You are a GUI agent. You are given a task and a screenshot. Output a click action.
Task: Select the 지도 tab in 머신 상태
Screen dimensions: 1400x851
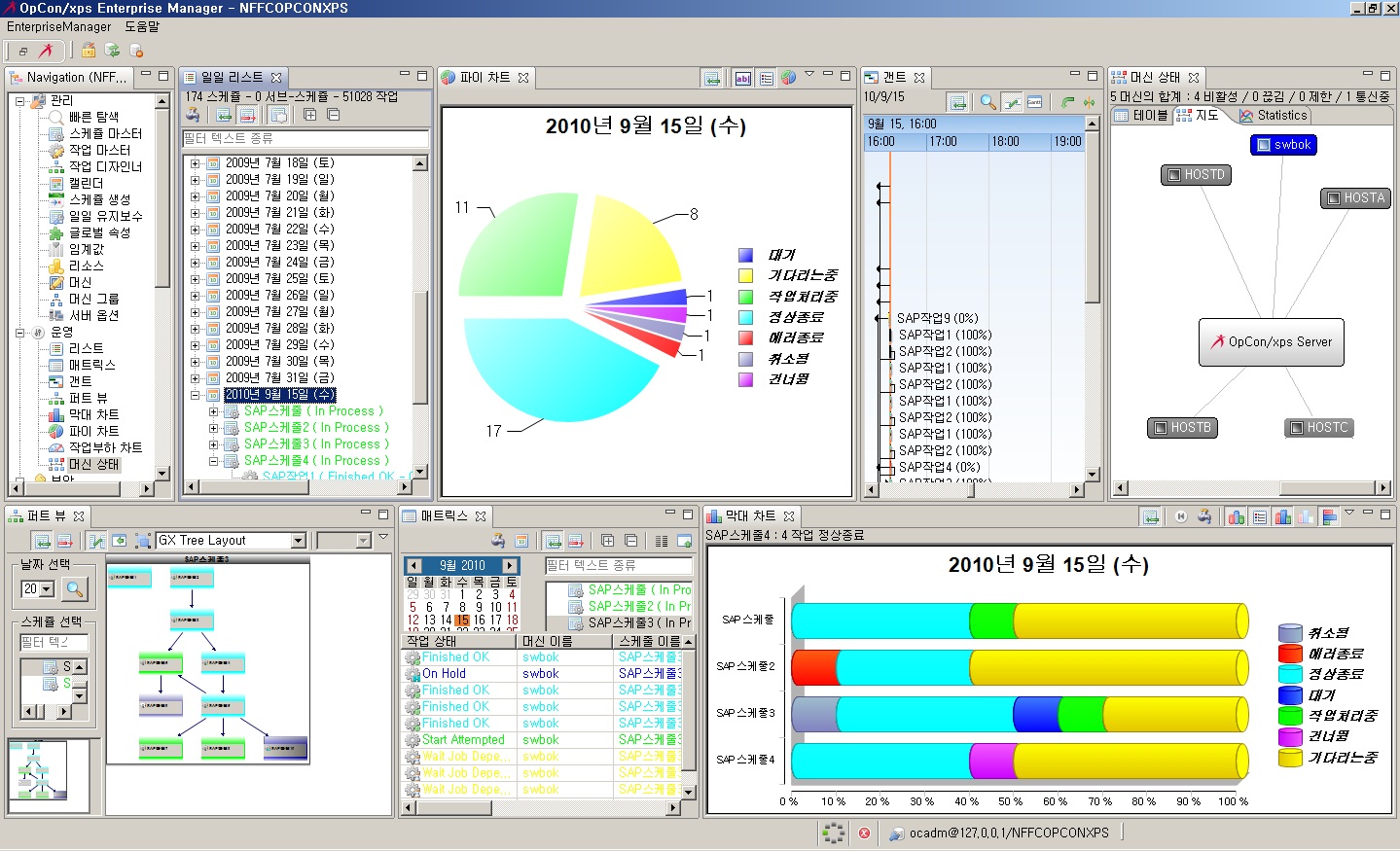1198,115
